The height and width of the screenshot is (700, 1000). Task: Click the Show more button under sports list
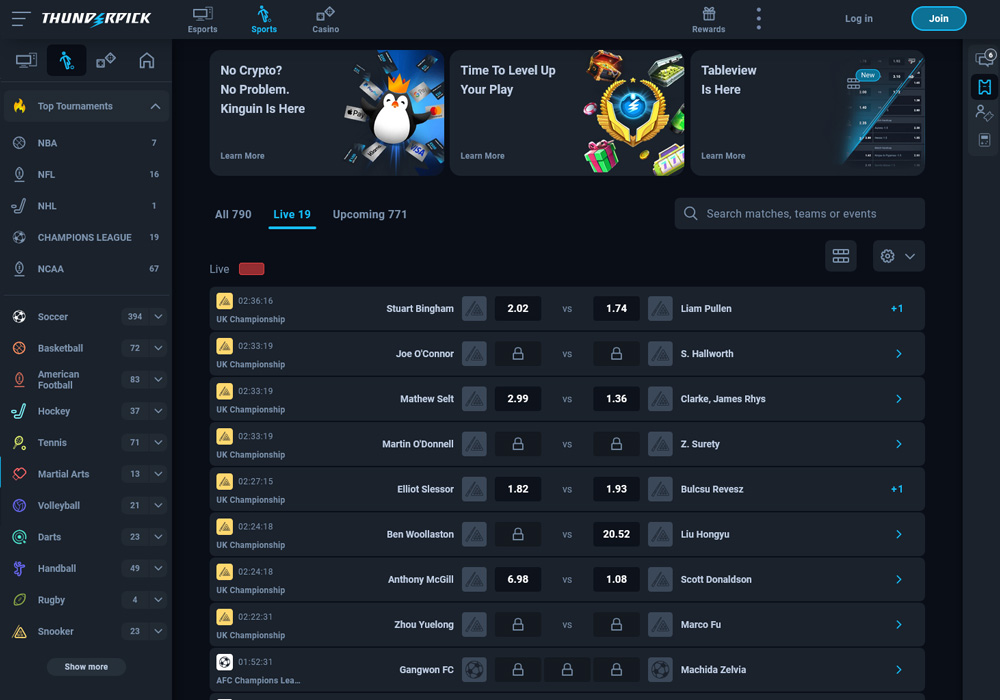tap(86, 666)
